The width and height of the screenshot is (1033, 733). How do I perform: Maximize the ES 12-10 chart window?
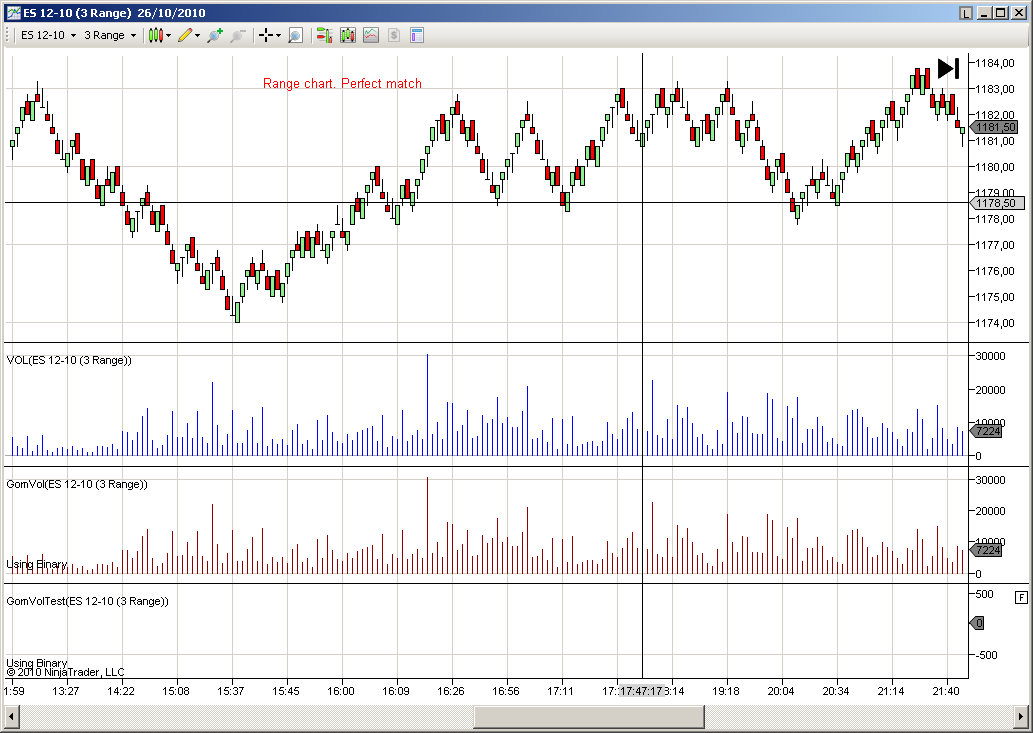point(1001,13)
